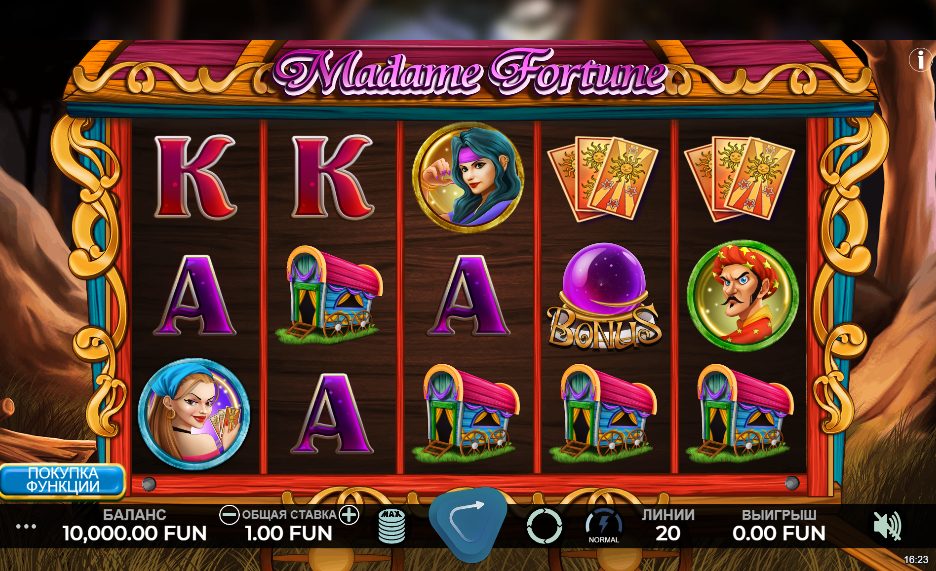The image size is (936, 571).
Task: Click the blue-scarf woman with cards symbol
Action: point(194,413)
